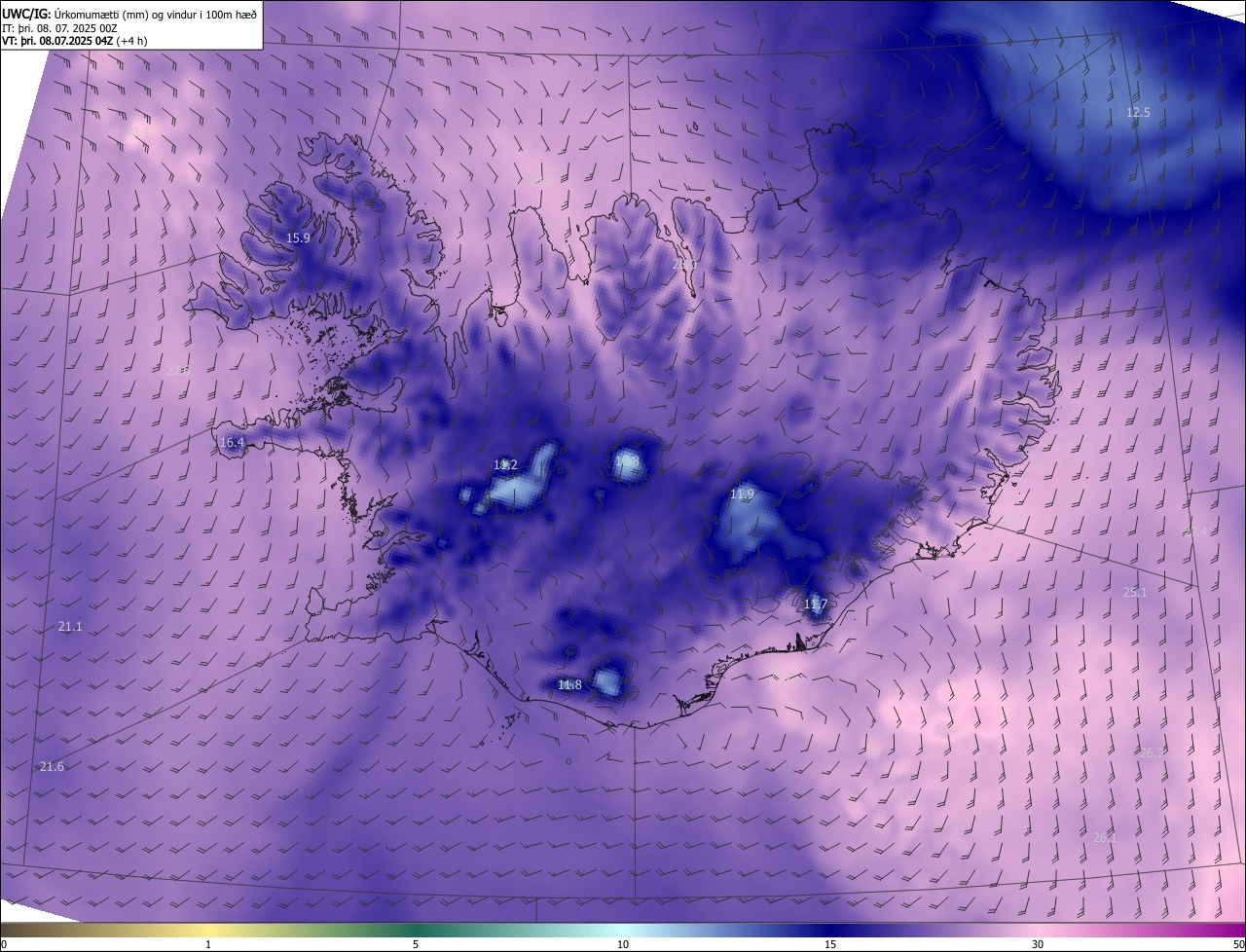The image size is (1246, 952).
Task: Click the 11.9 value over the large glacier
Action: click(x=742, y=494)
